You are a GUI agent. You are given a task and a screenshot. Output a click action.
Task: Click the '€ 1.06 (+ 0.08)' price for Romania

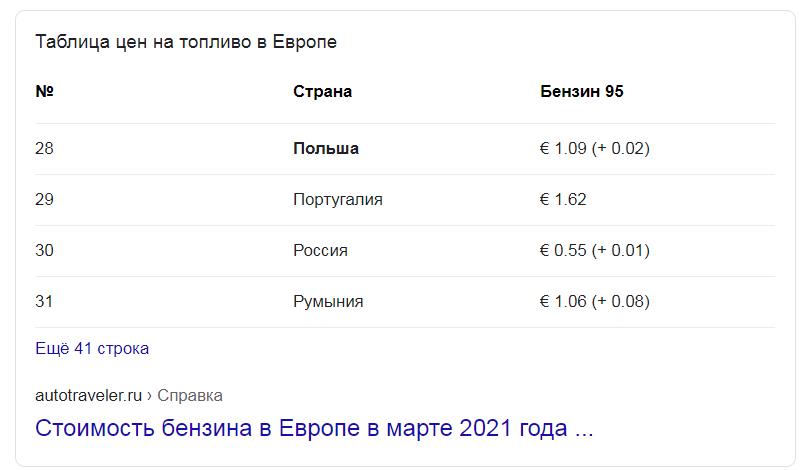[x=595, y=301]
